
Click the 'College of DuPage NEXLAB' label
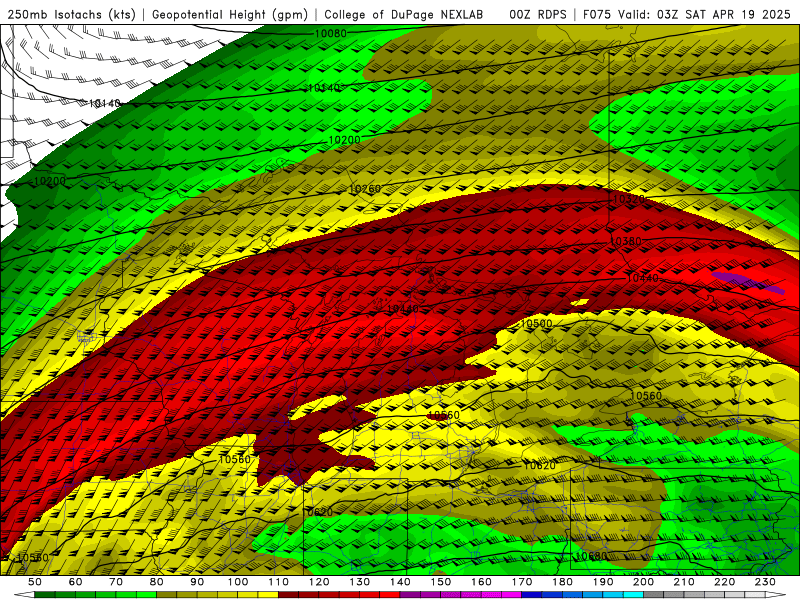point(404,14)
